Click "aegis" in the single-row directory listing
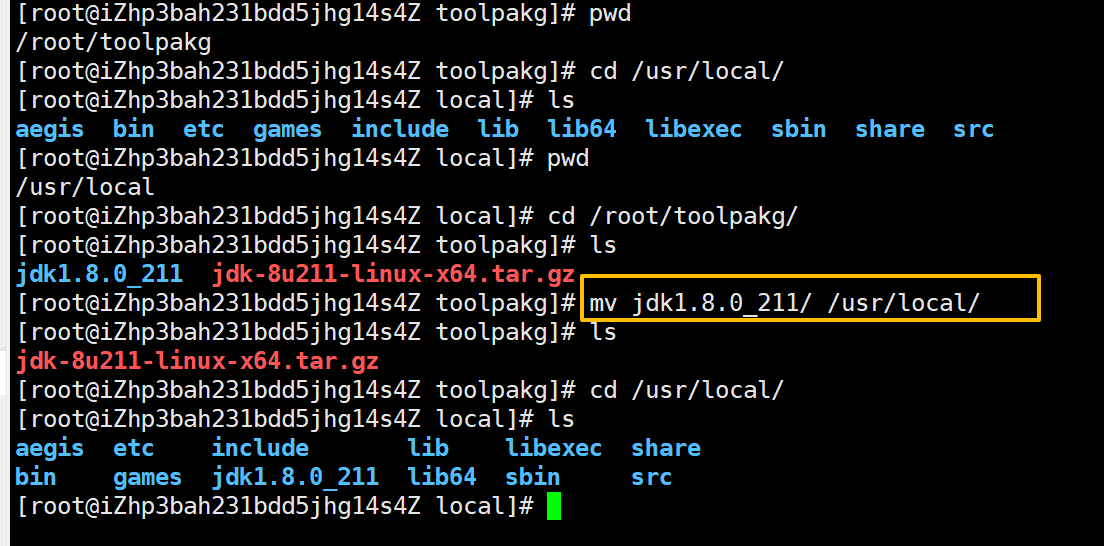 pos(50,130)
